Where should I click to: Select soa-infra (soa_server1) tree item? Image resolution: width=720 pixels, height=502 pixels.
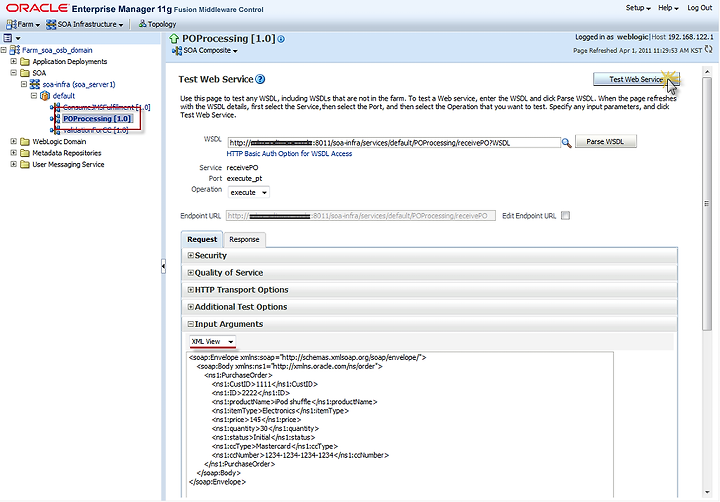(x=79, y=85)
